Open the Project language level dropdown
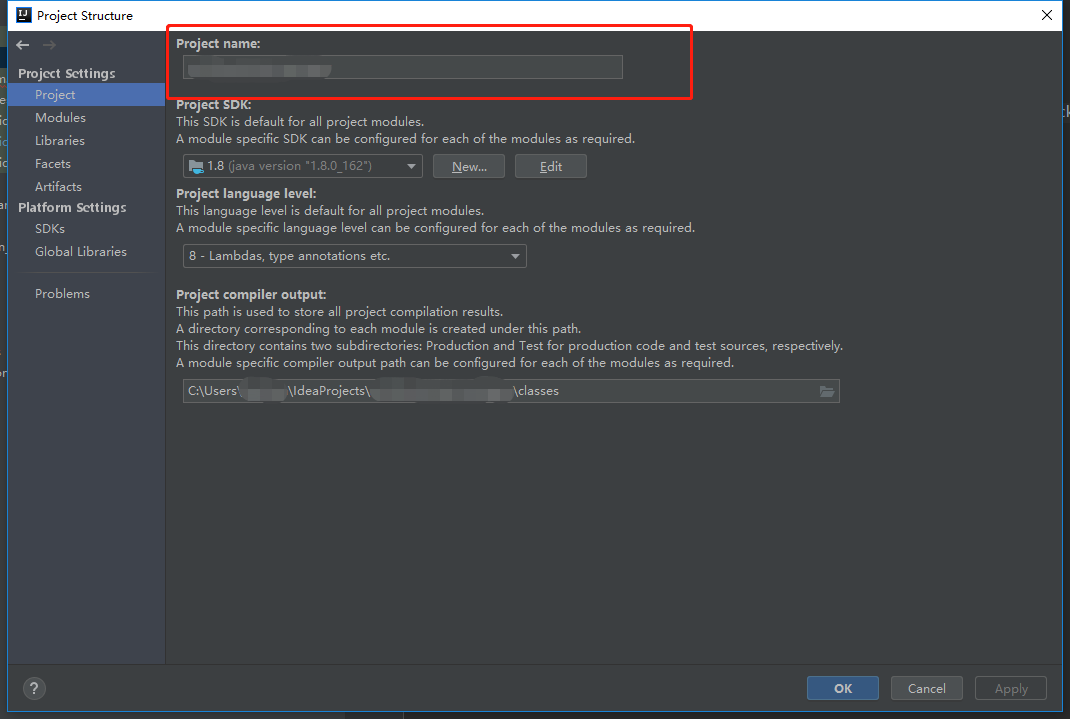Image resolution: width=1070 pixels, height=719 pixels. click(515, 256)
